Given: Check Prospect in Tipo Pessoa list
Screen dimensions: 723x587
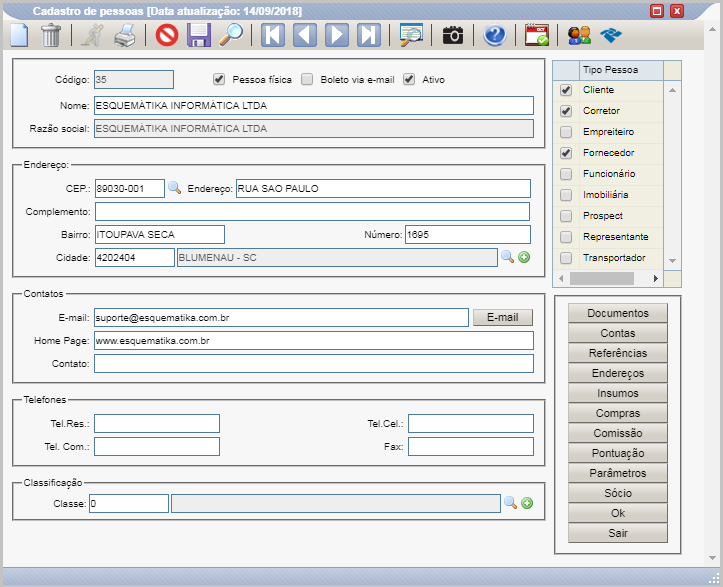Looking at the screenshot, I should click(566, 216).
